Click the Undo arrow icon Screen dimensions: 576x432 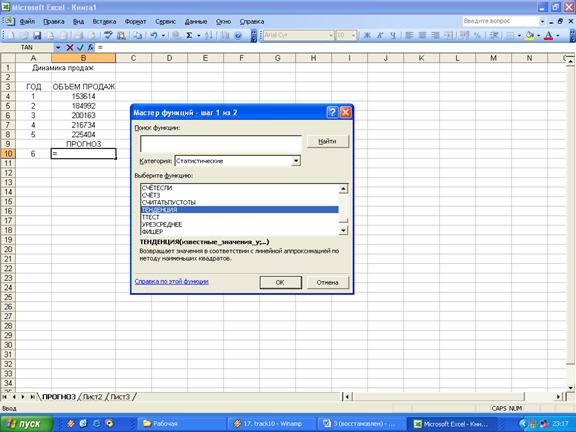tap(154, 35)
